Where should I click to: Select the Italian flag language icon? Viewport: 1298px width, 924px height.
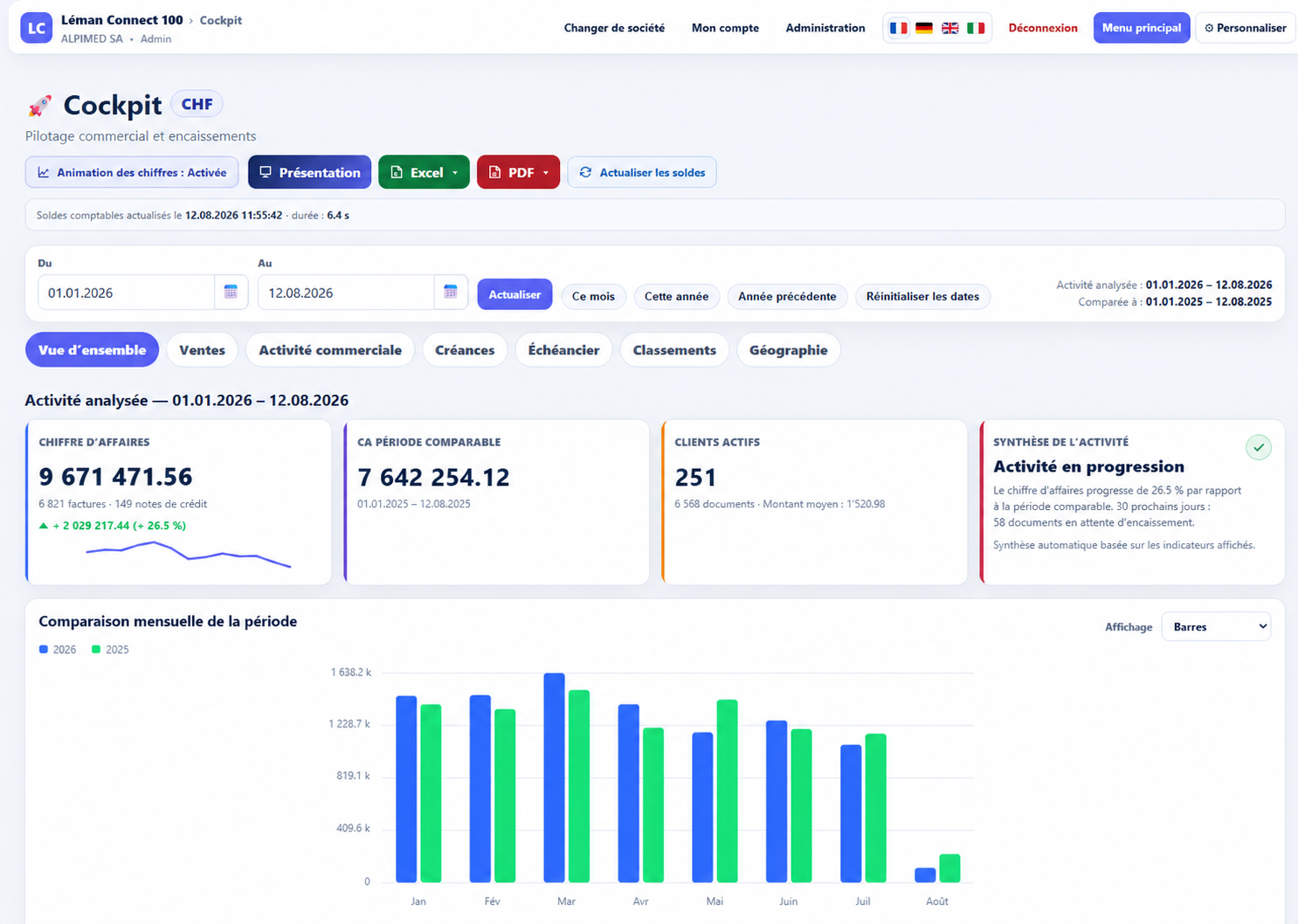click(x=976, y=28)
